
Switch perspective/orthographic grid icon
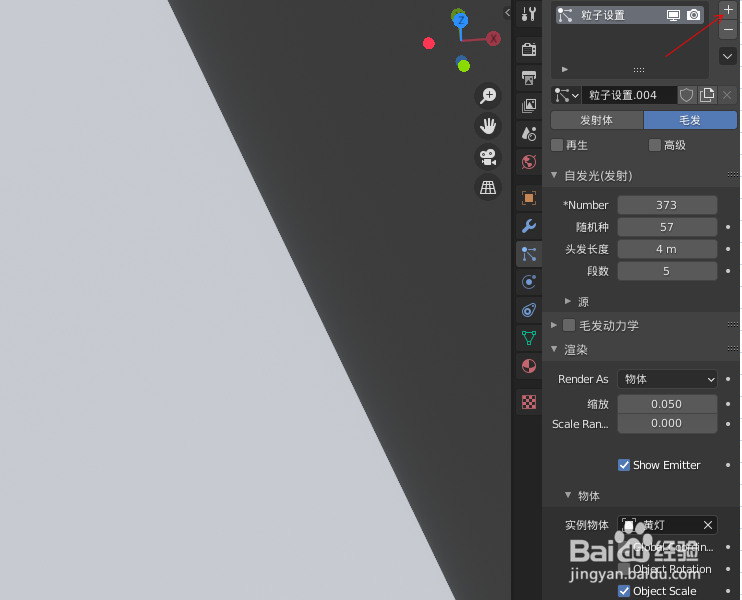[488, 187]
